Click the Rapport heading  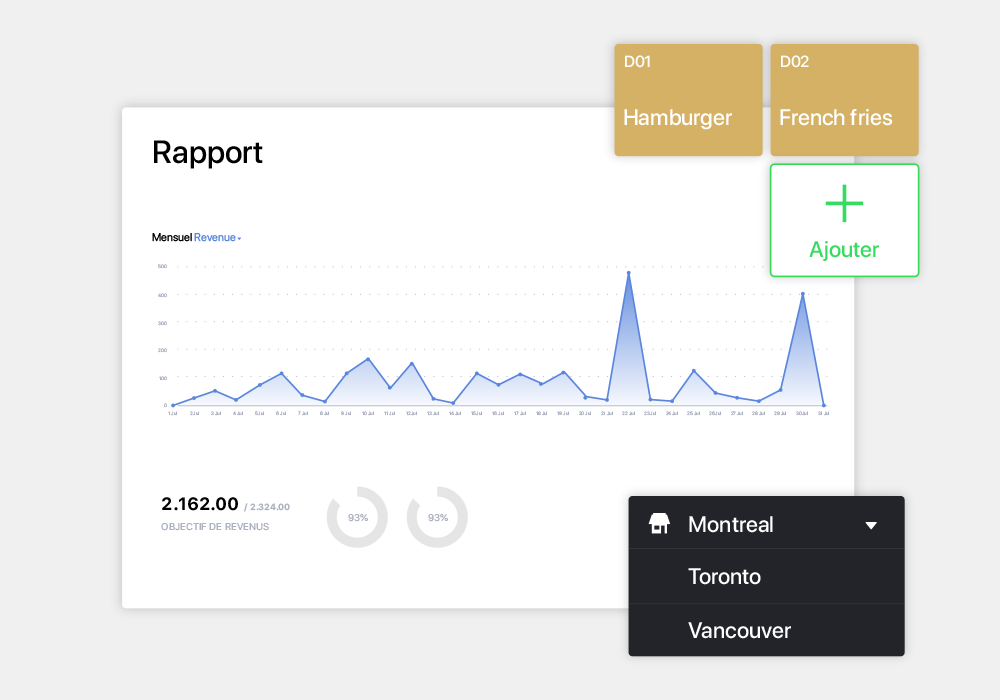click(x=207, y=153)
